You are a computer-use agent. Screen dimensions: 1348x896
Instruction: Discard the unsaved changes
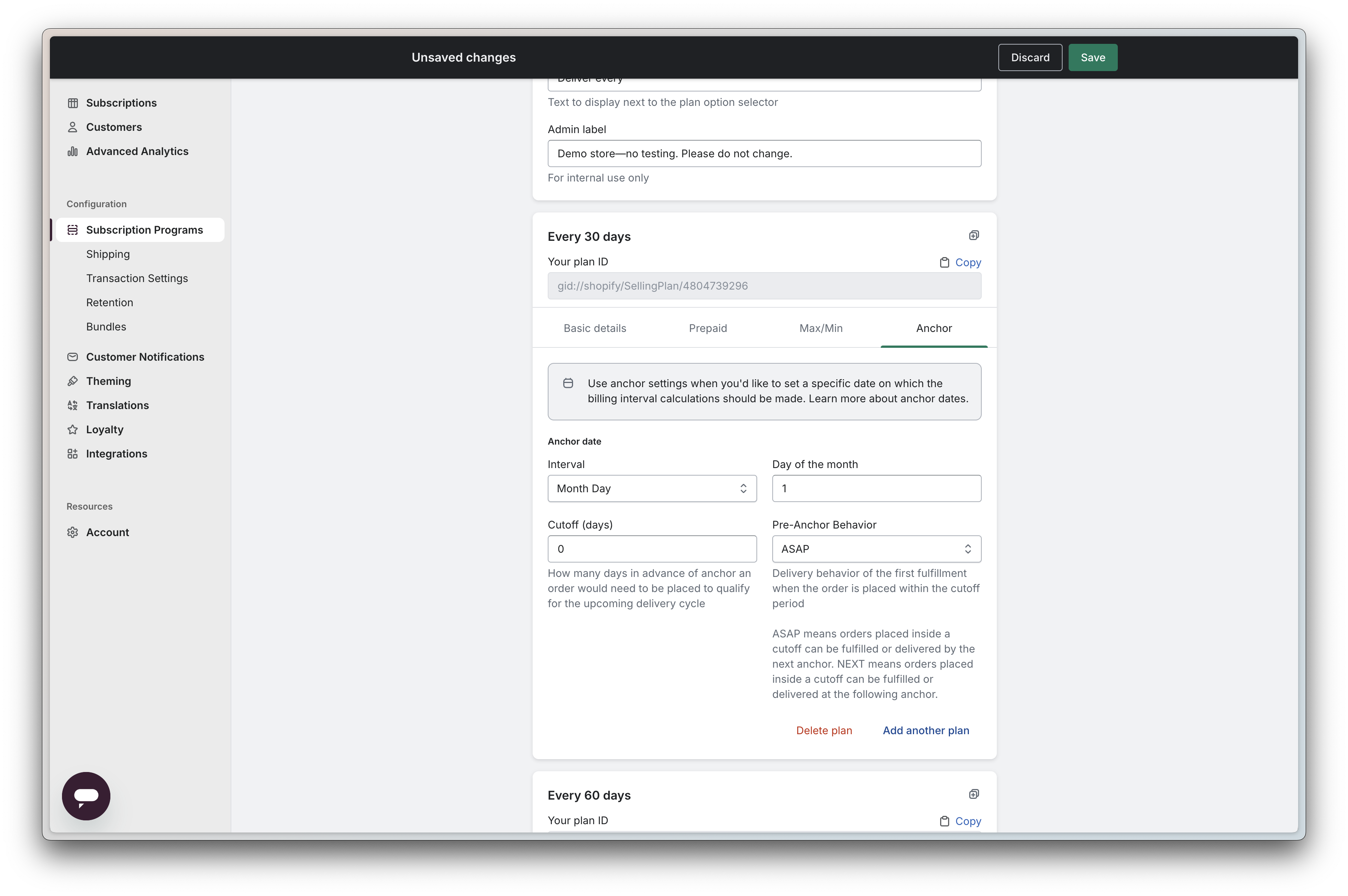[x=1030, y=58]
